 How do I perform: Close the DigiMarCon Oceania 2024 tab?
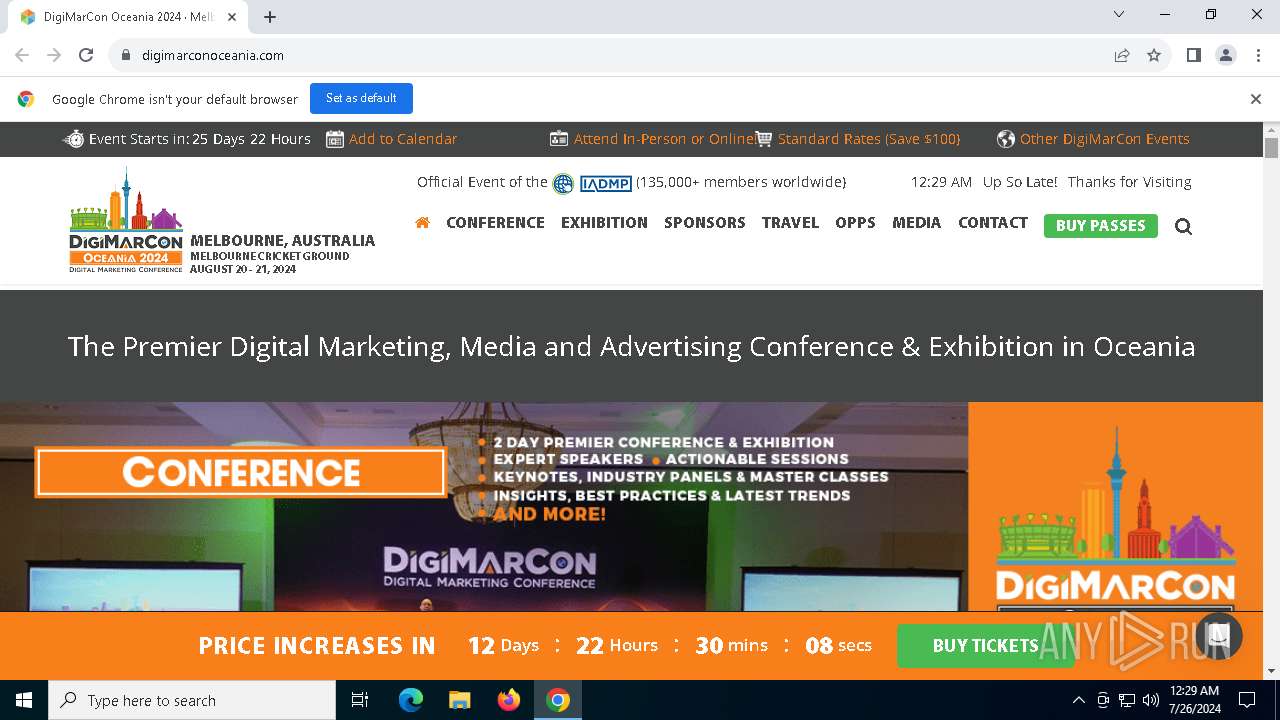coord(233,17)
